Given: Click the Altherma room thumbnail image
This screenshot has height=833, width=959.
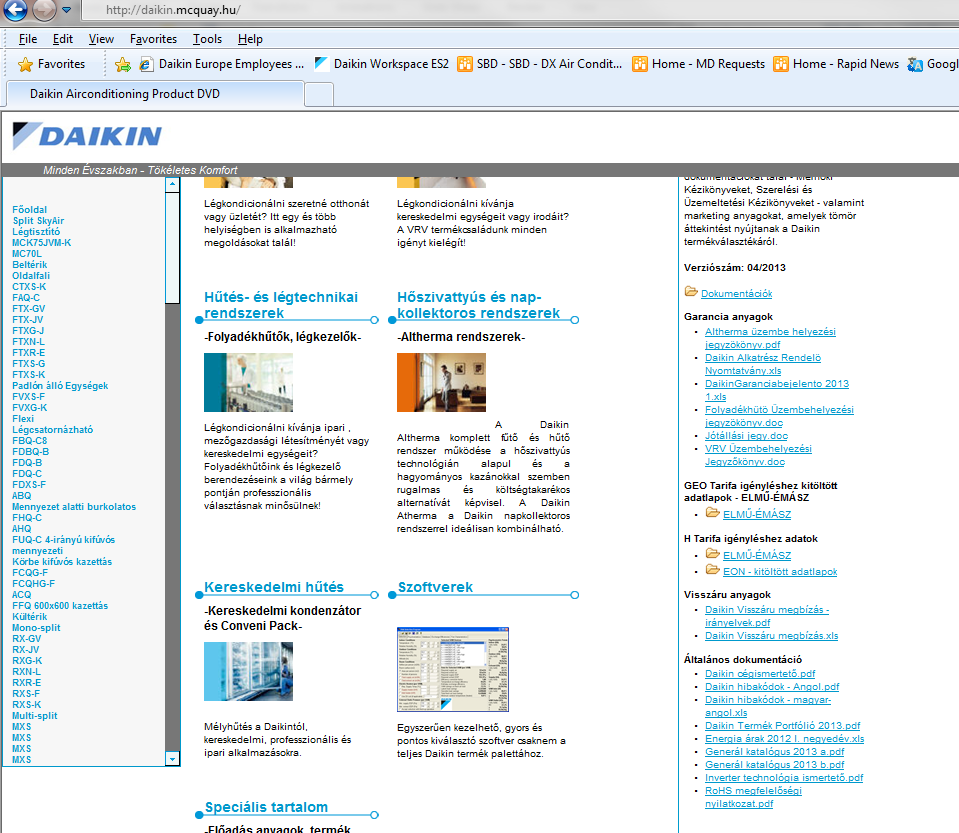Looking at the screenshot, I should point(442,382).
